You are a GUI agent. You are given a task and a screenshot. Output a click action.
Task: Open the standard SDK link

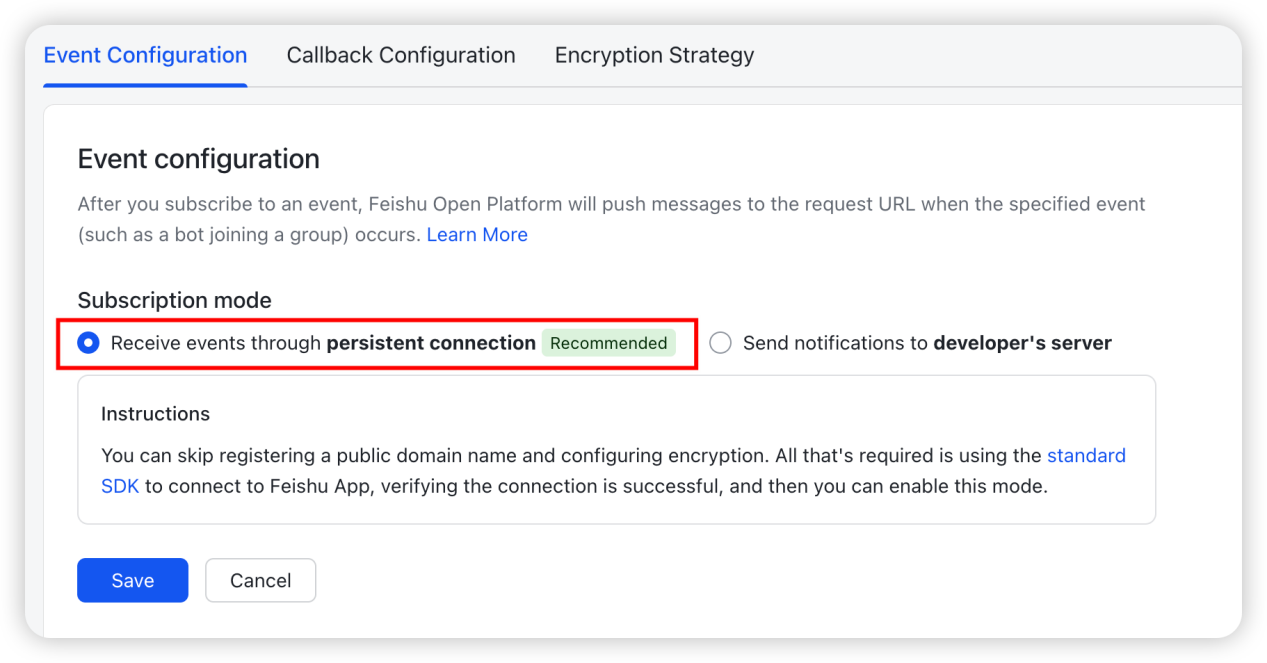[1086, 456]
